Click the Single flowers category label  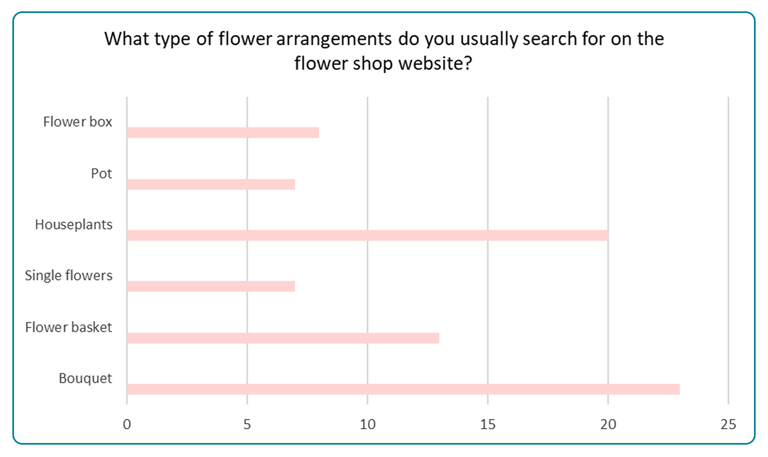(x=69, y=275)
